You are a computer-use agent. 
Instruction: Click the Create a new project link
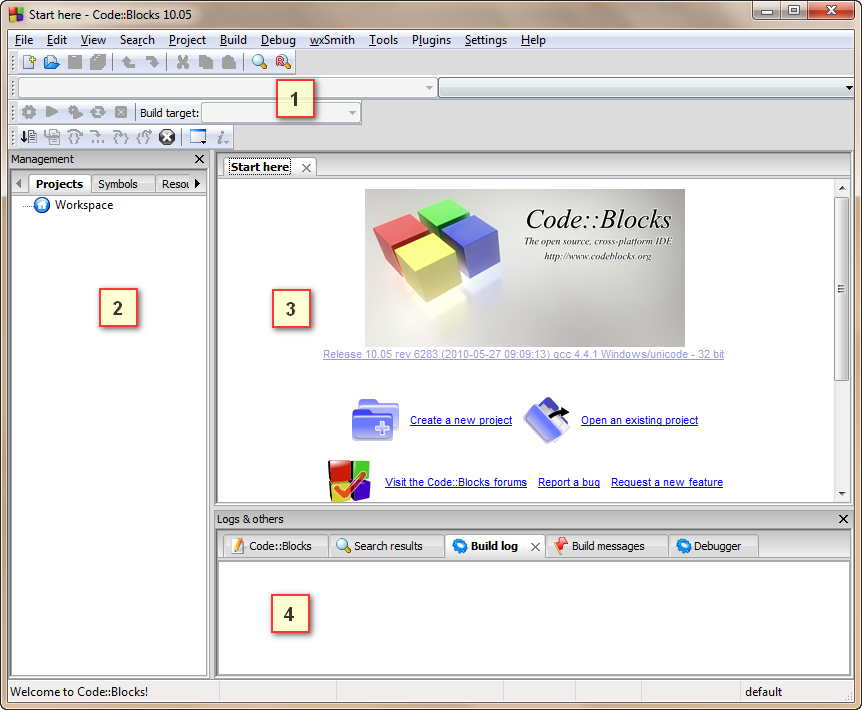point(460,420)
